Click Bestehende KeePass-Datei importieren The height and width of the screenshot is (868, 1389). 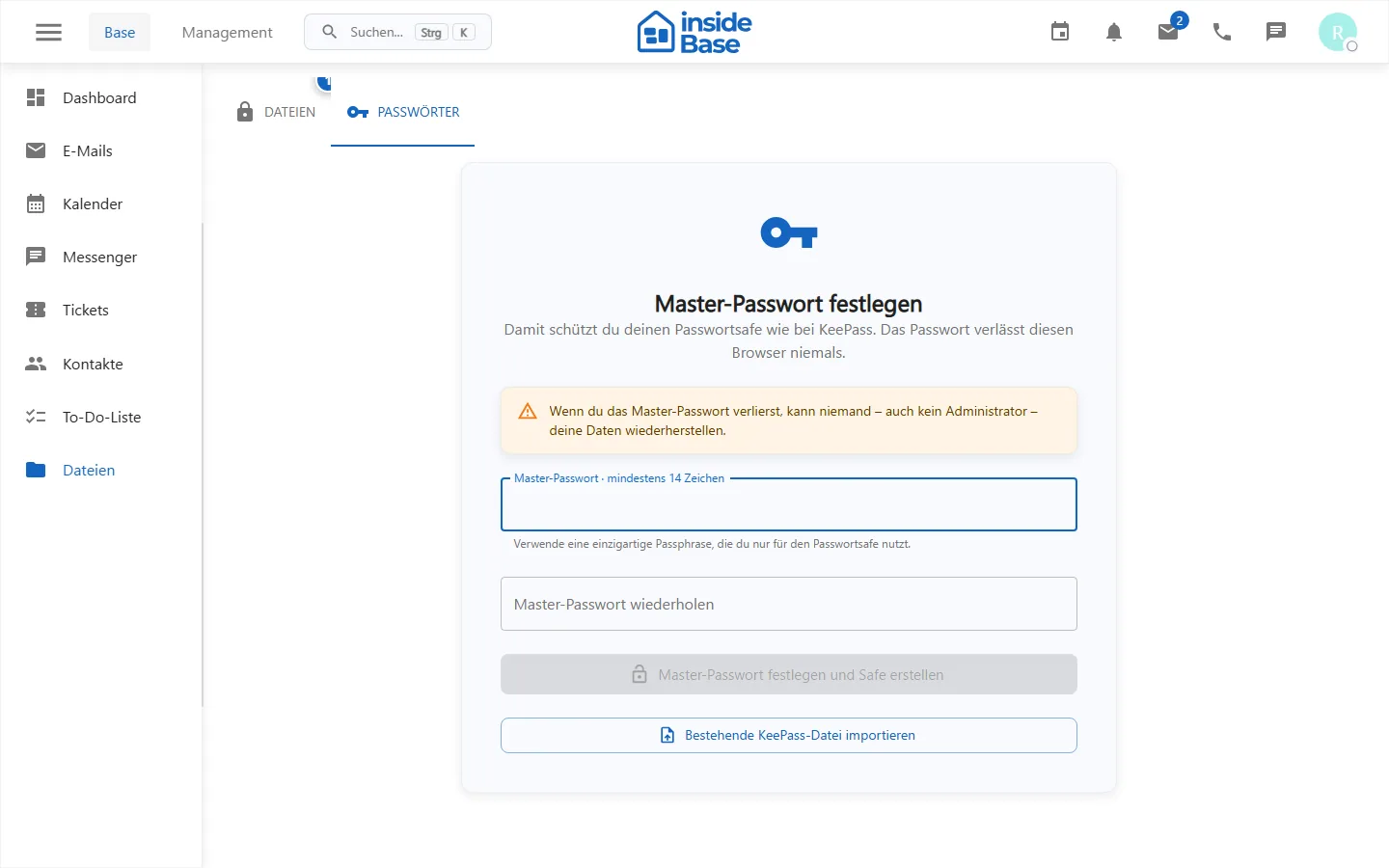coord(789,735)
